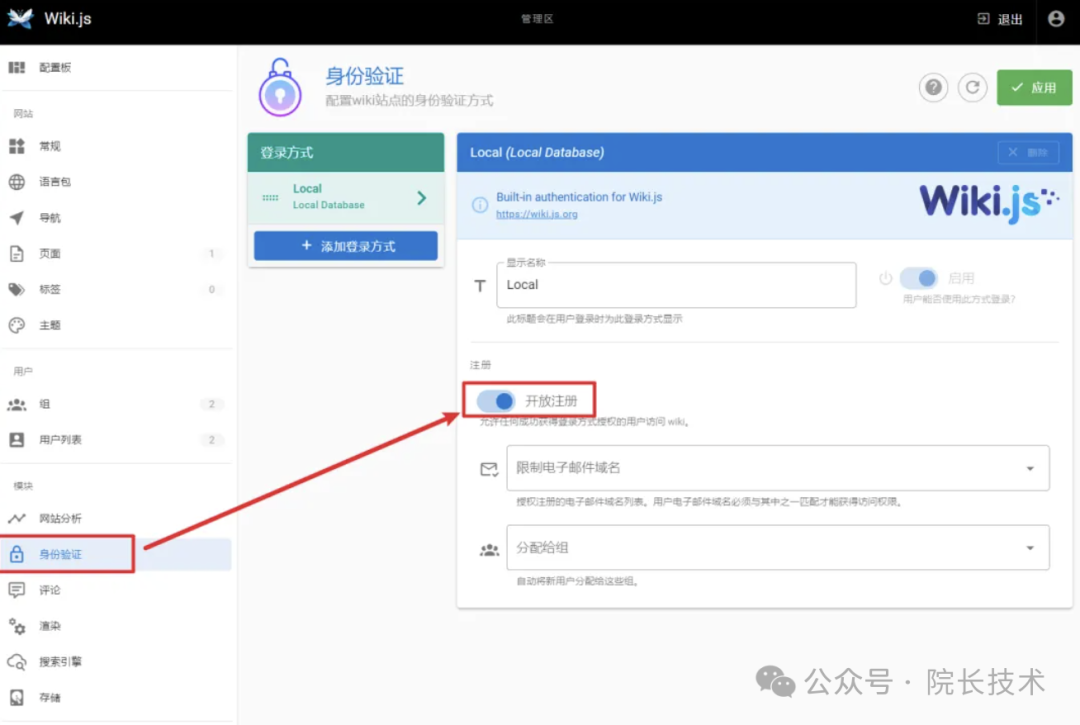Click the 渲染 rendering gears icon

pyautogui.click(x=17, y=625)
